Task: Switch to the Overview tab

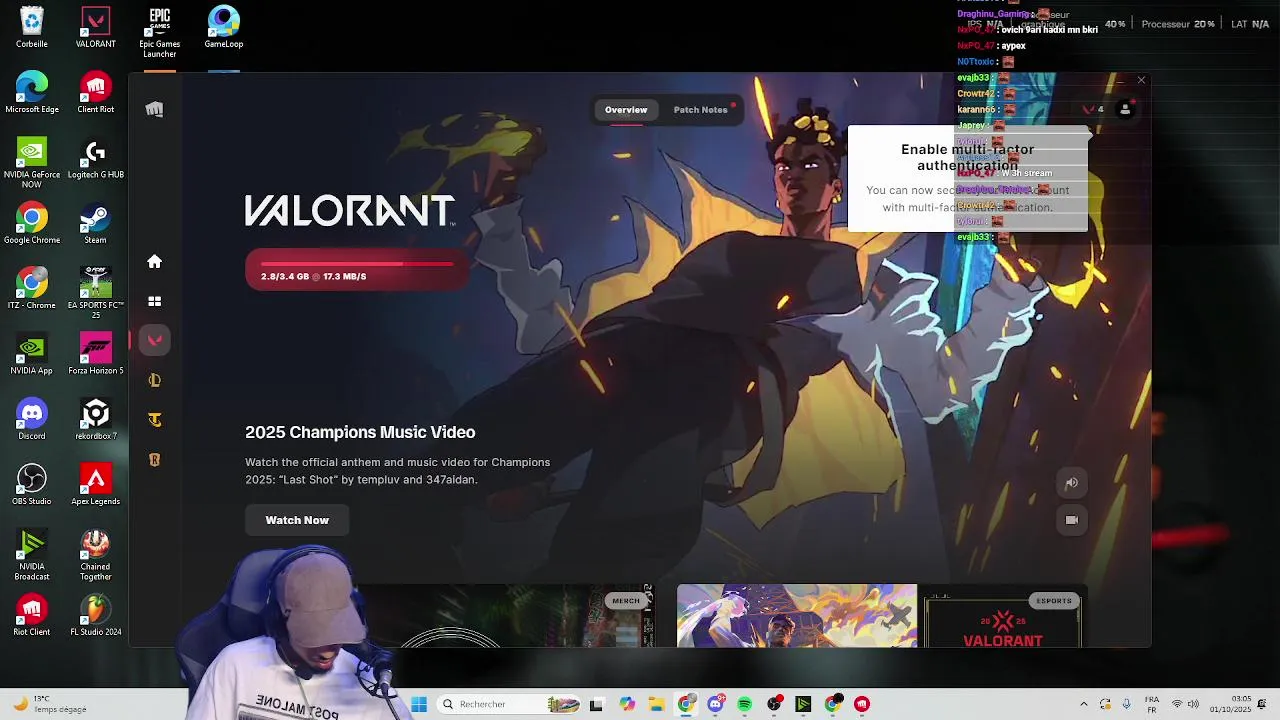Action: (x=626, y=110)
